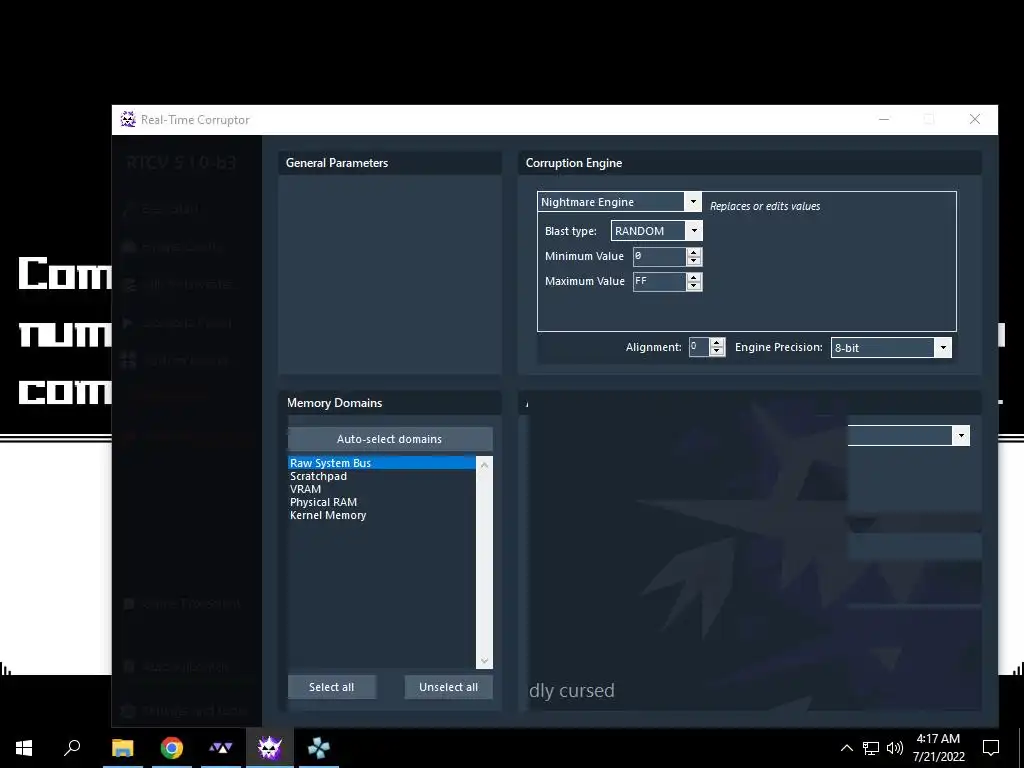Screen dimensions: 1024x768
Task: Decrease Minimum Value with down arrow
Action: pyautogui.click(x=694, y=261)
